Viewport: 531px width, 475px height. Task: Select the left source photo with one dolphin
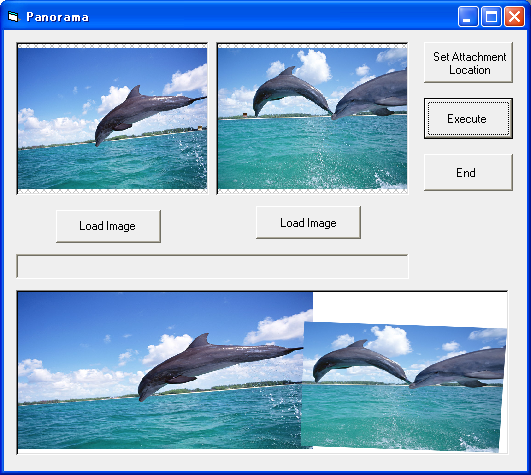point(112,118)
